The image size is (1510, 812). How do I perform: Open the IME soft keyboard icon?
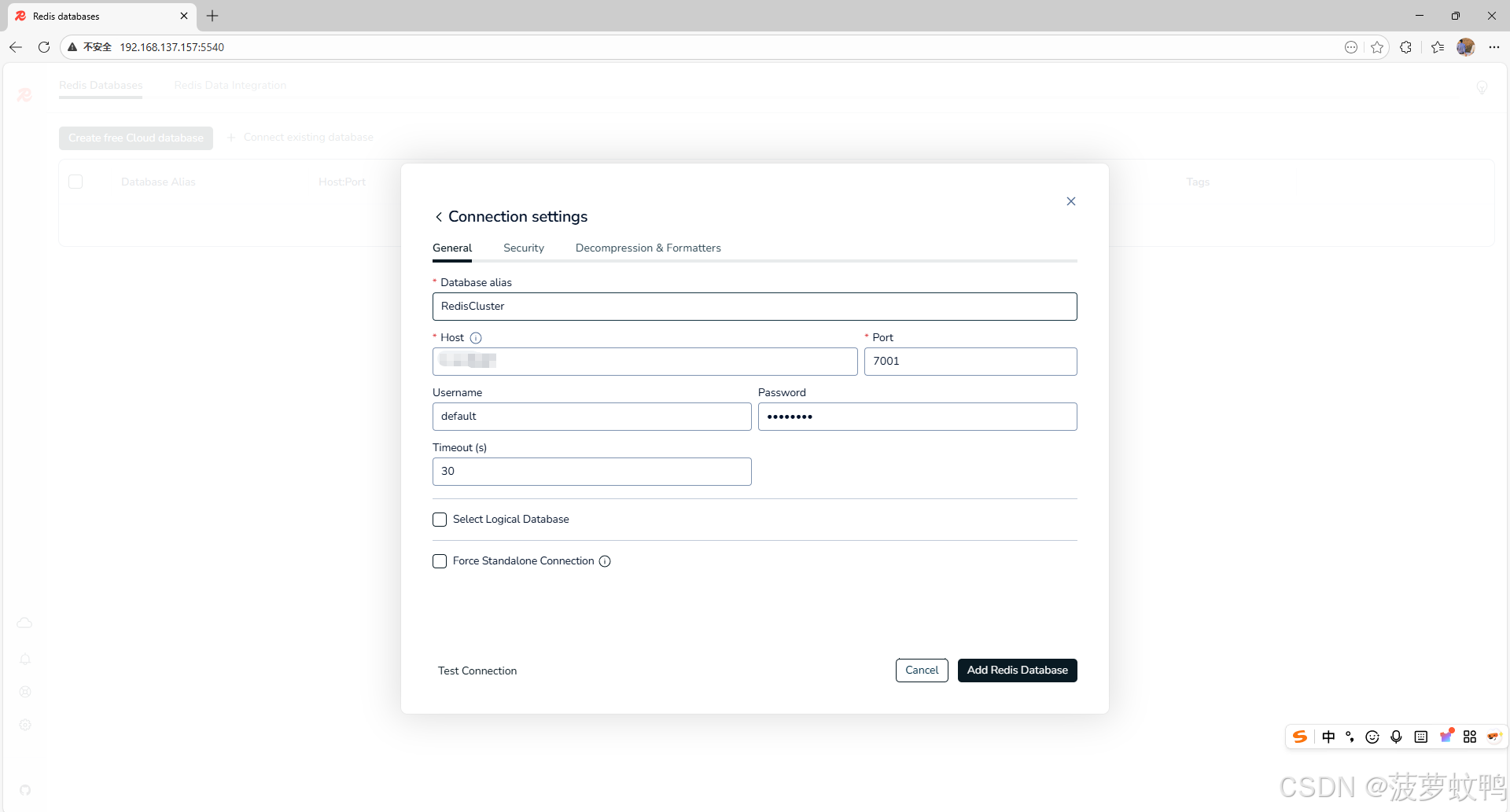pyautogui.click(x=1421, y=737)
